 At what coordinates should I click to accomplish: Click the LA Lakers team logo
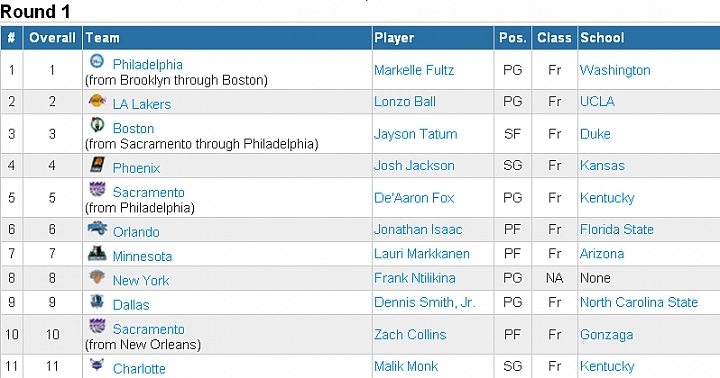97,101
